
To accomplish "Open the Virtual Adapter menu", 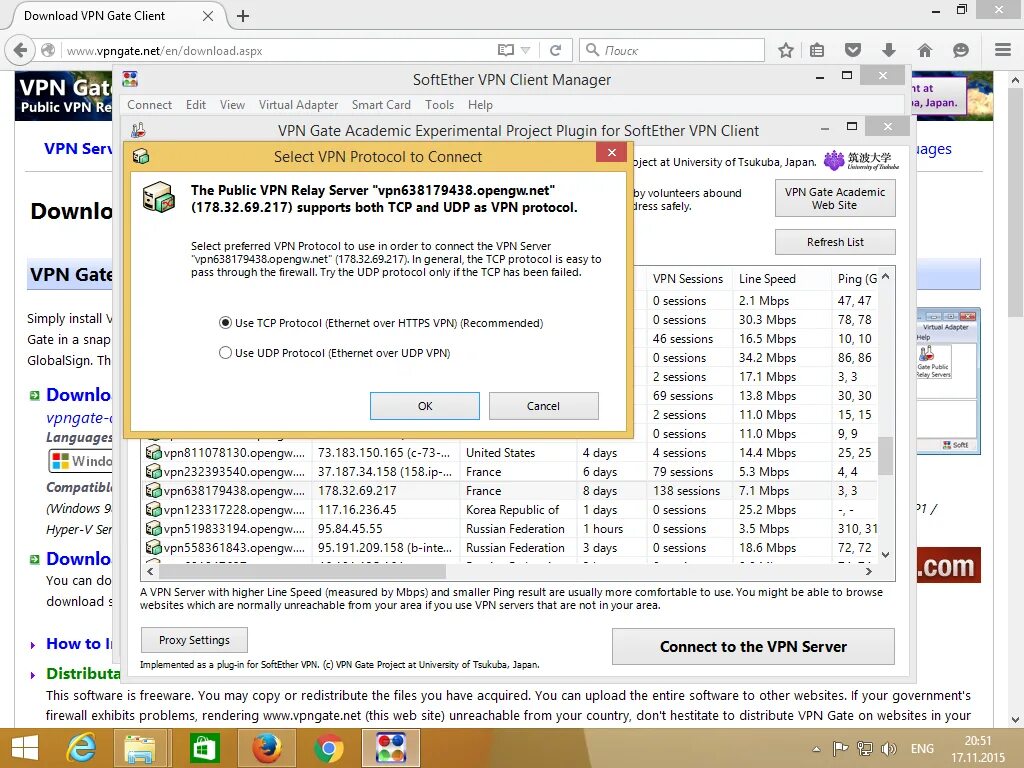I will (x=298, y=104).
